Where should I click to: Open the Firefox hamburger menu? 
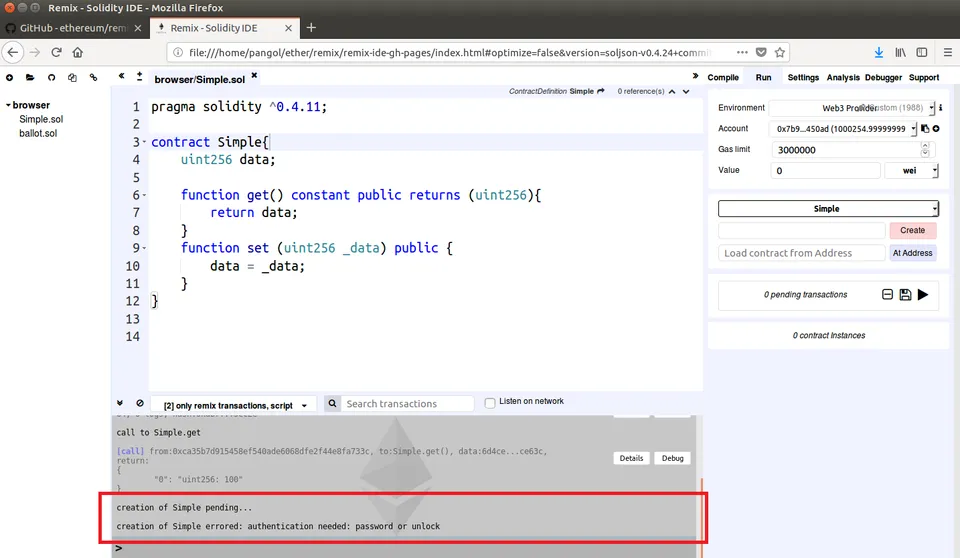tap(948, 53)
